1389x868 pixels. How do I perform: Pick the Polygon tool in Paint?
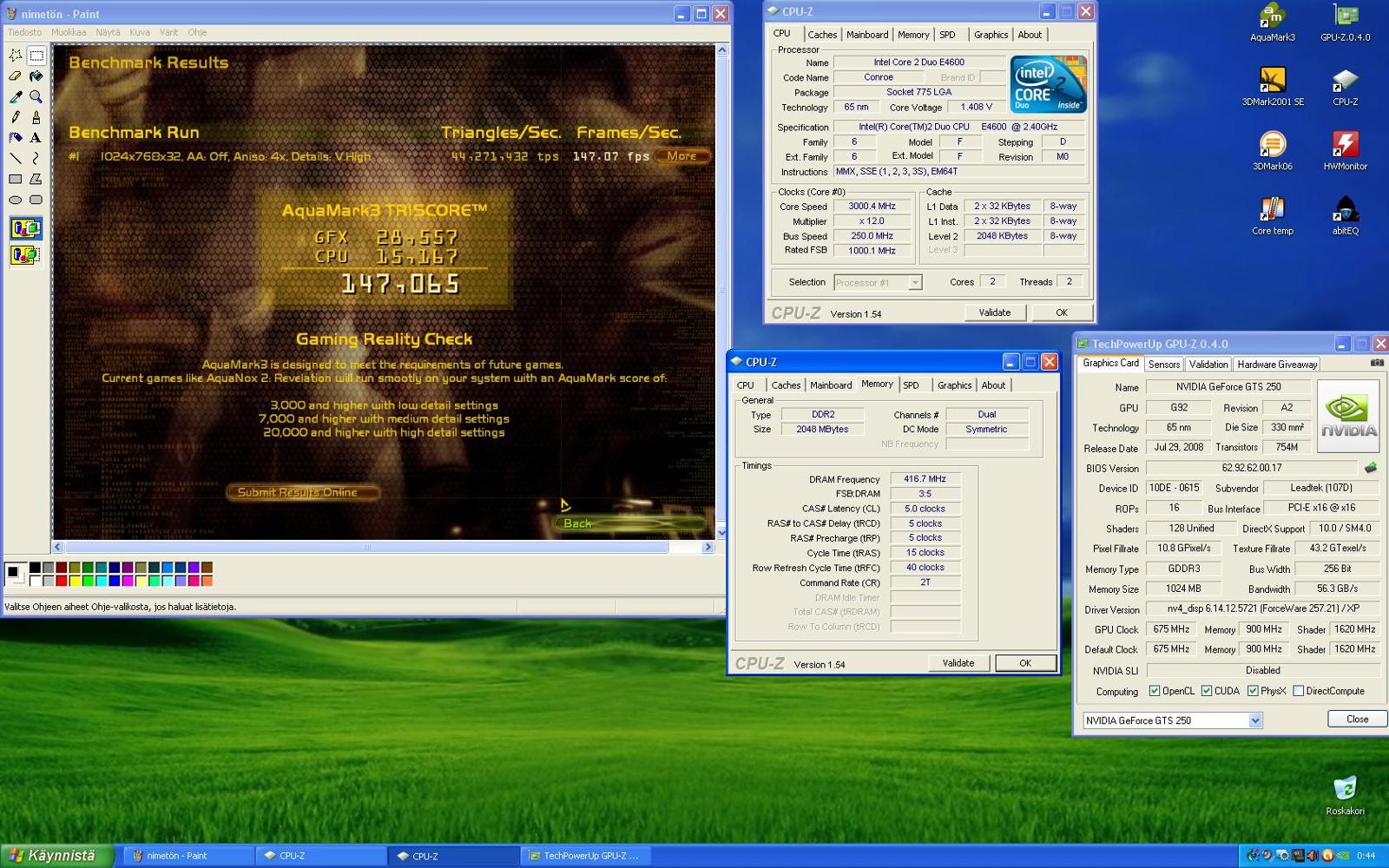[36, 179]
